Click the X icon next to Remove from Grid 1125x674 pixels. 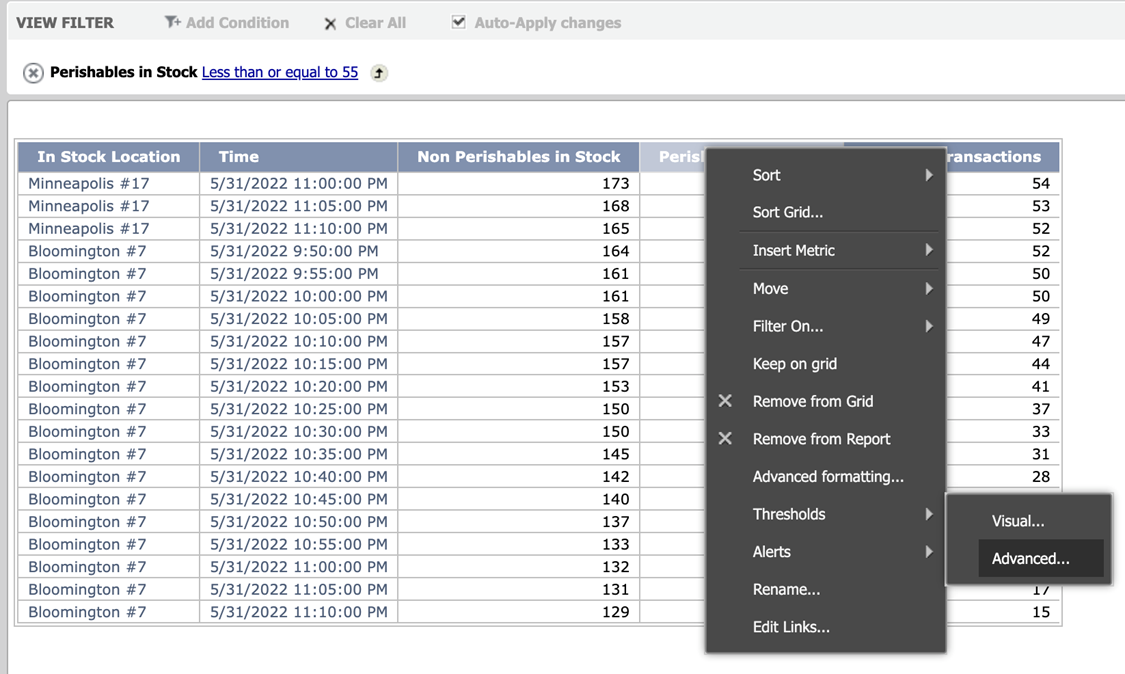pyautogui.click(x=726, y=401)
